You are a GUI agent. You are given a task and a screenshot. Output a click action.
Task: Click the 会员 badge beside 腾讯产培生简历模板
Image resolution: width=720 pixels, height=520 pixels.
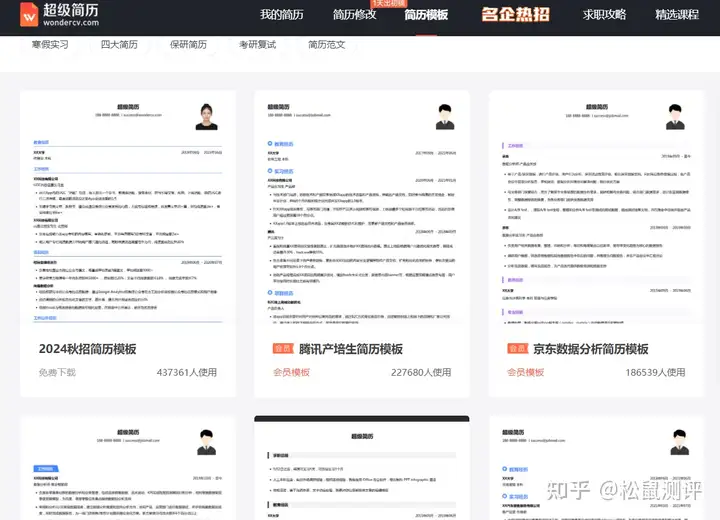[283, 349]
